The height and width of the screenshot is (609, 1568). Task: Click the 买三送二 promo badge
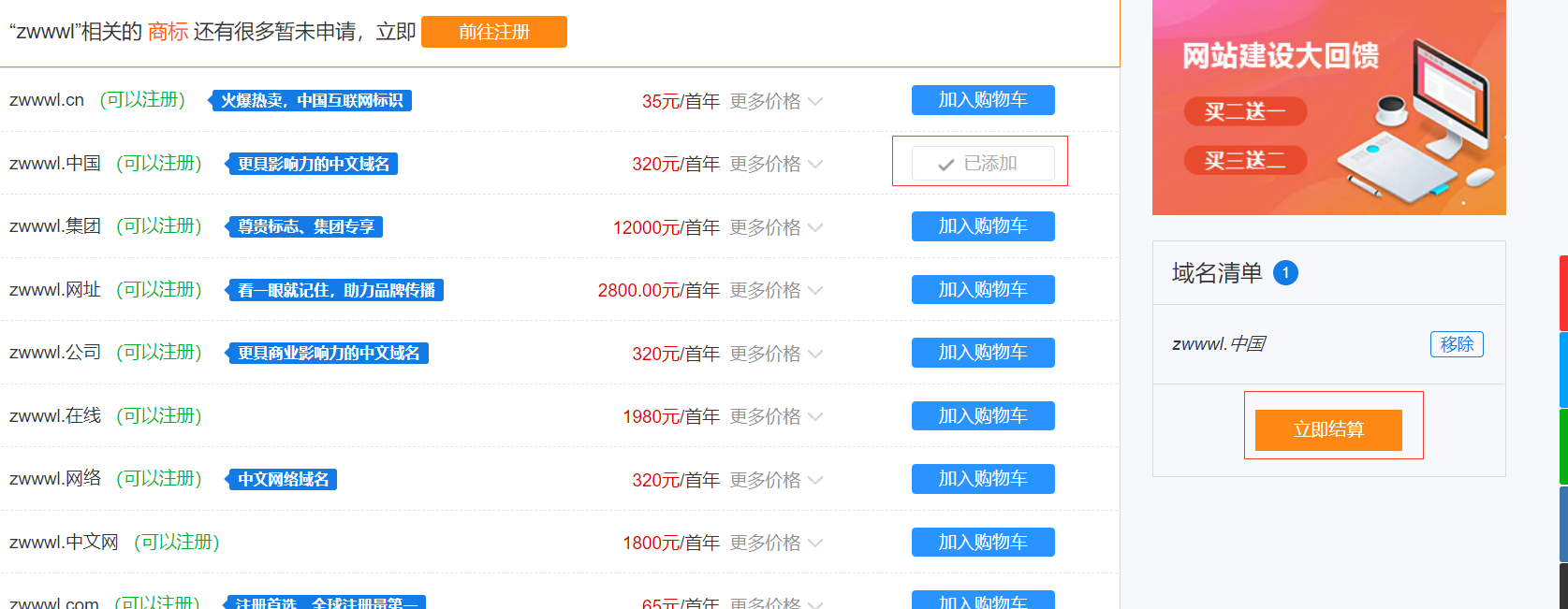1245,161
